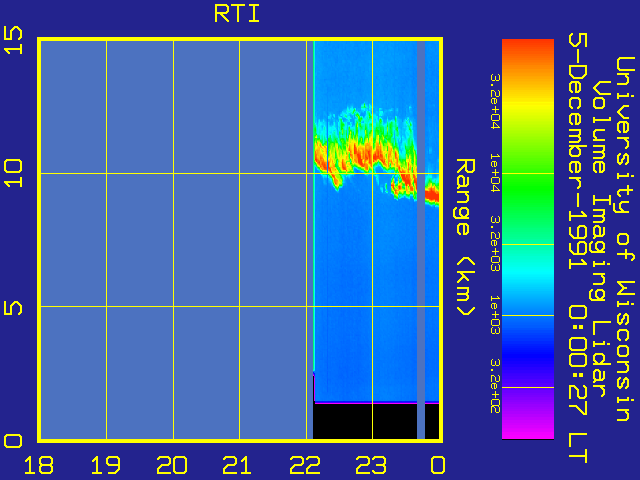The width and height of the screenshot is (640, 480).
Task: Click the hour 22 time label
Action: (x=305, y=465)
